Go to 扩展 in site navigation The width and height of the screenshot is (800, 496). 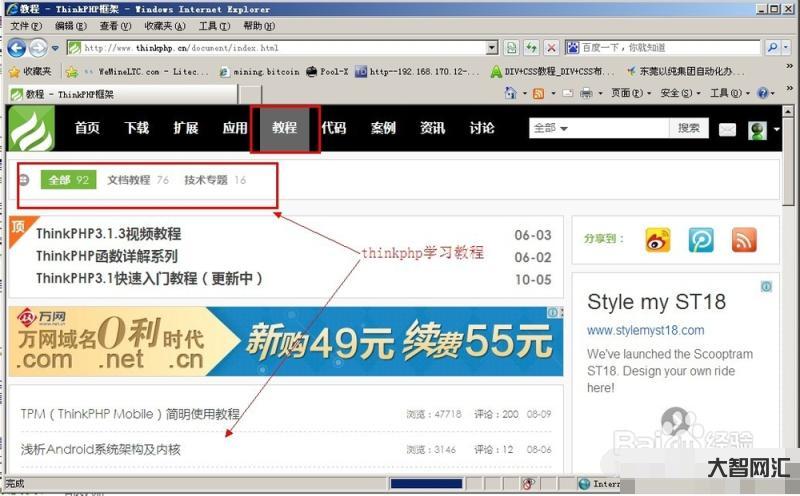click(x=186, y=128)
